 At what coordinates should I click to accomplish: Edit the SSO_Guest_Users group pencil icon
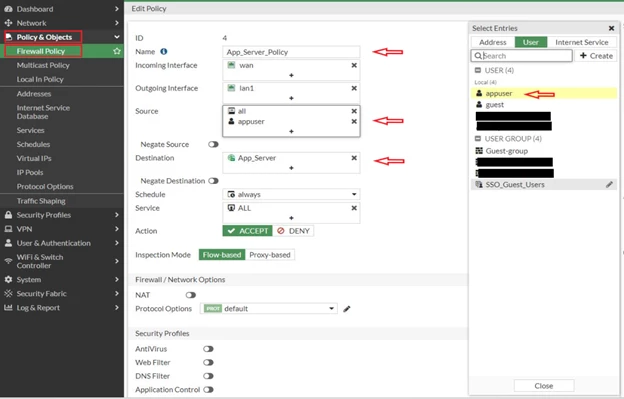coord(609,185)
